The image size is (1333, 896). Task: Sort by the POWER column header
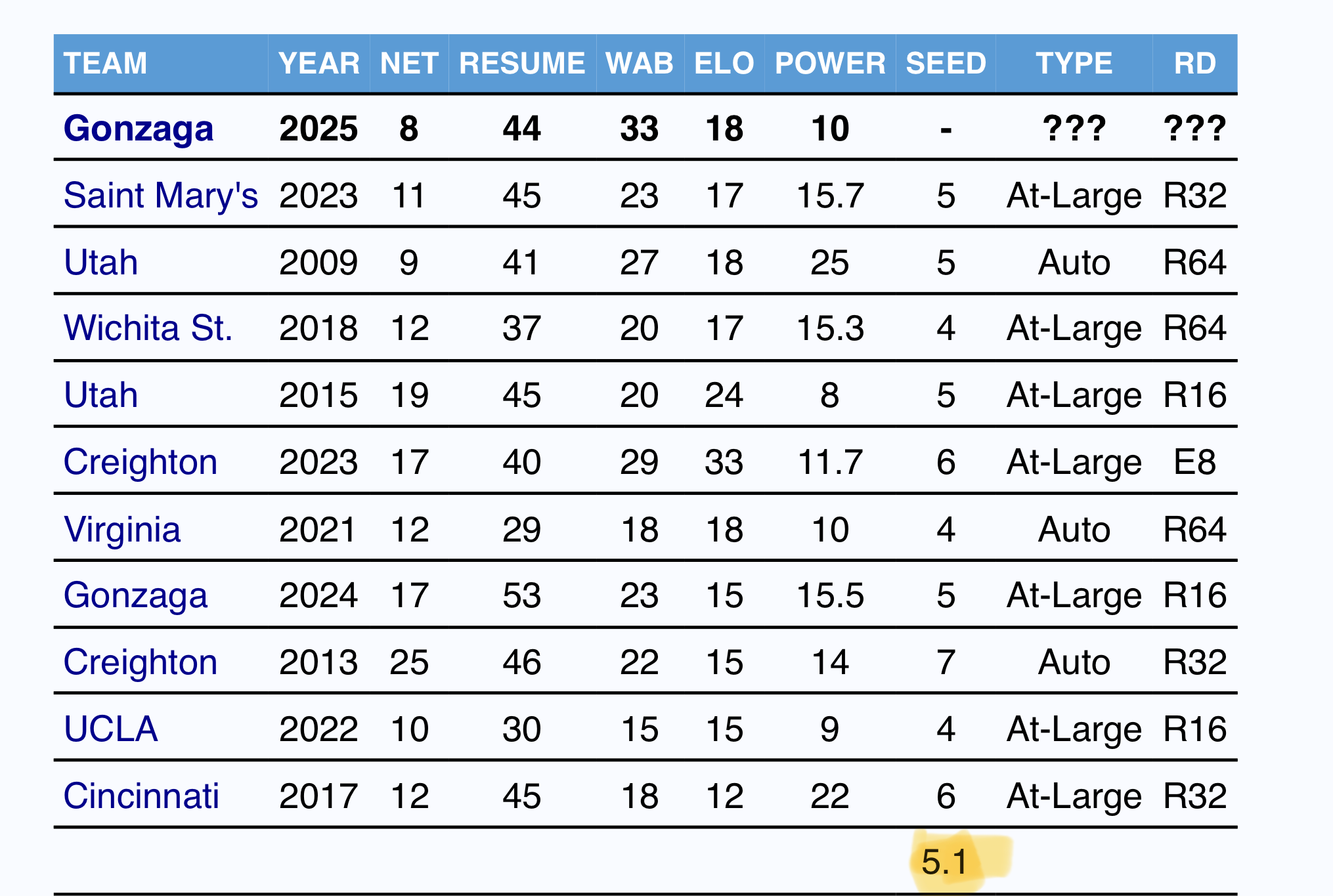(830, 64)
